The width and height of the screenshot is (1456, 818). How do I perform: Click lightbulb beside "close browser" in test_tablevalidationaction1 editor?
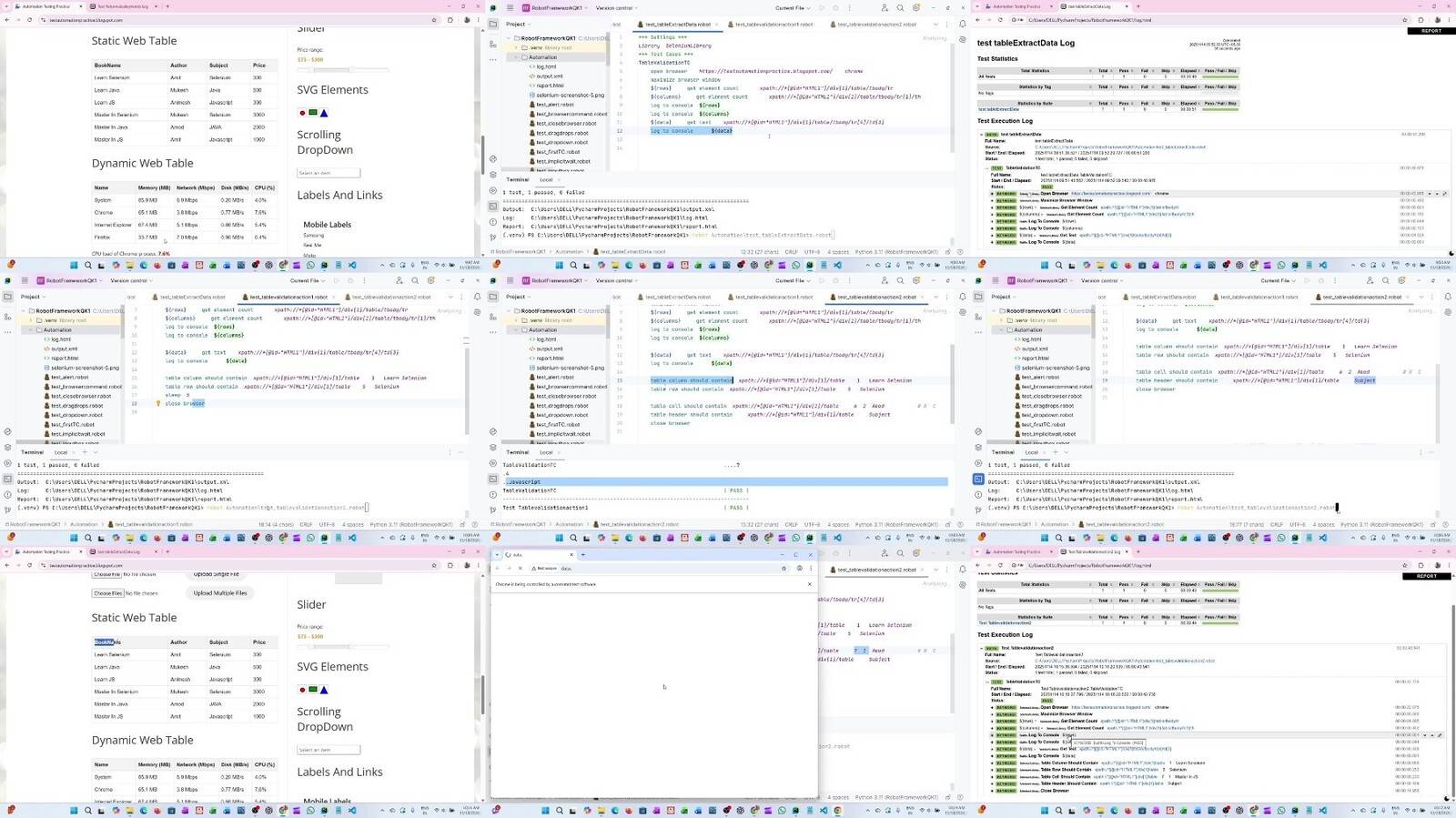point(157,403)
